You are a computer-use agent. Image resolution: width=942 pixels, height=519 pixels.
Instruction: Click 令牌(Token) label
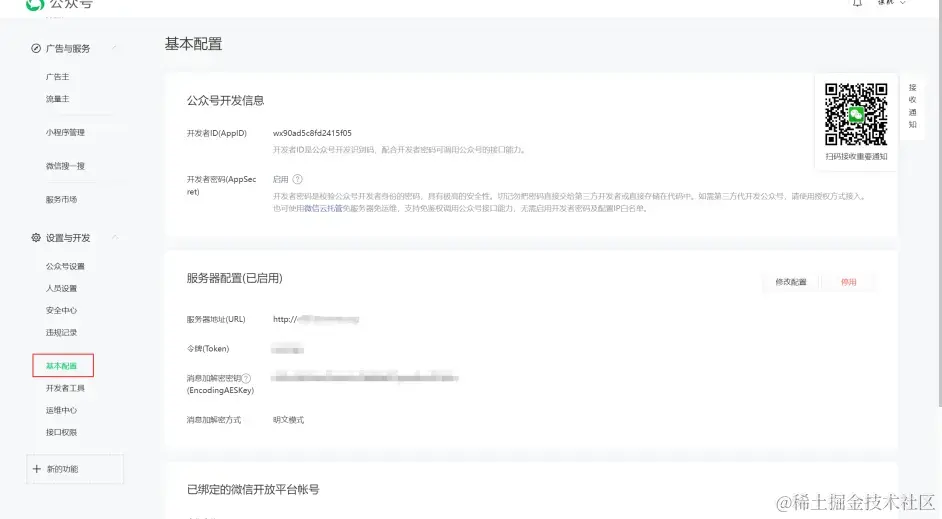click(208, 349)
